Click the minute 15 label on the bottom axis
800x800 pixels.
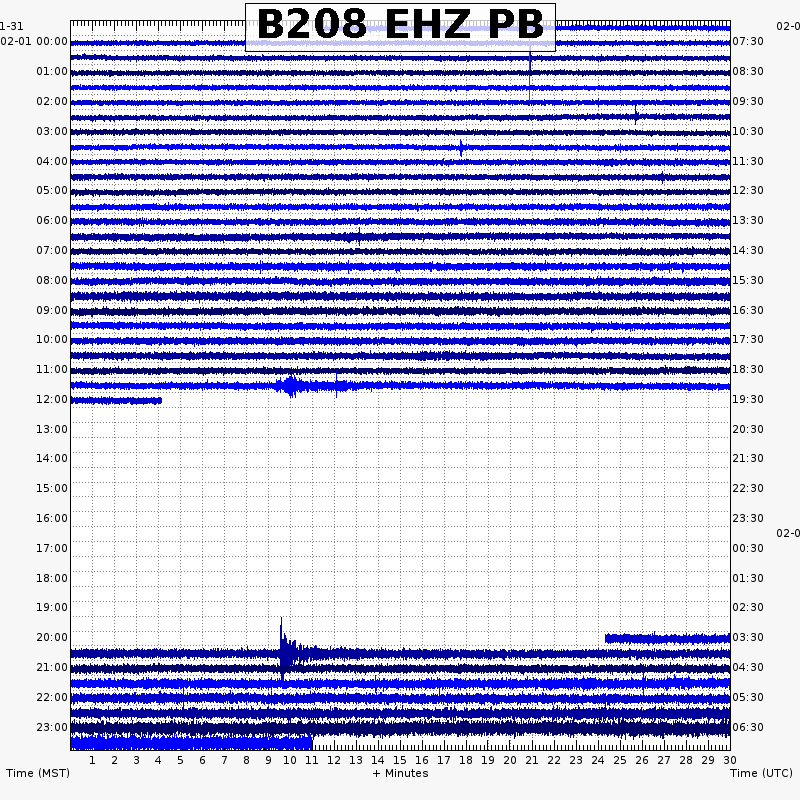pos(400,760)
